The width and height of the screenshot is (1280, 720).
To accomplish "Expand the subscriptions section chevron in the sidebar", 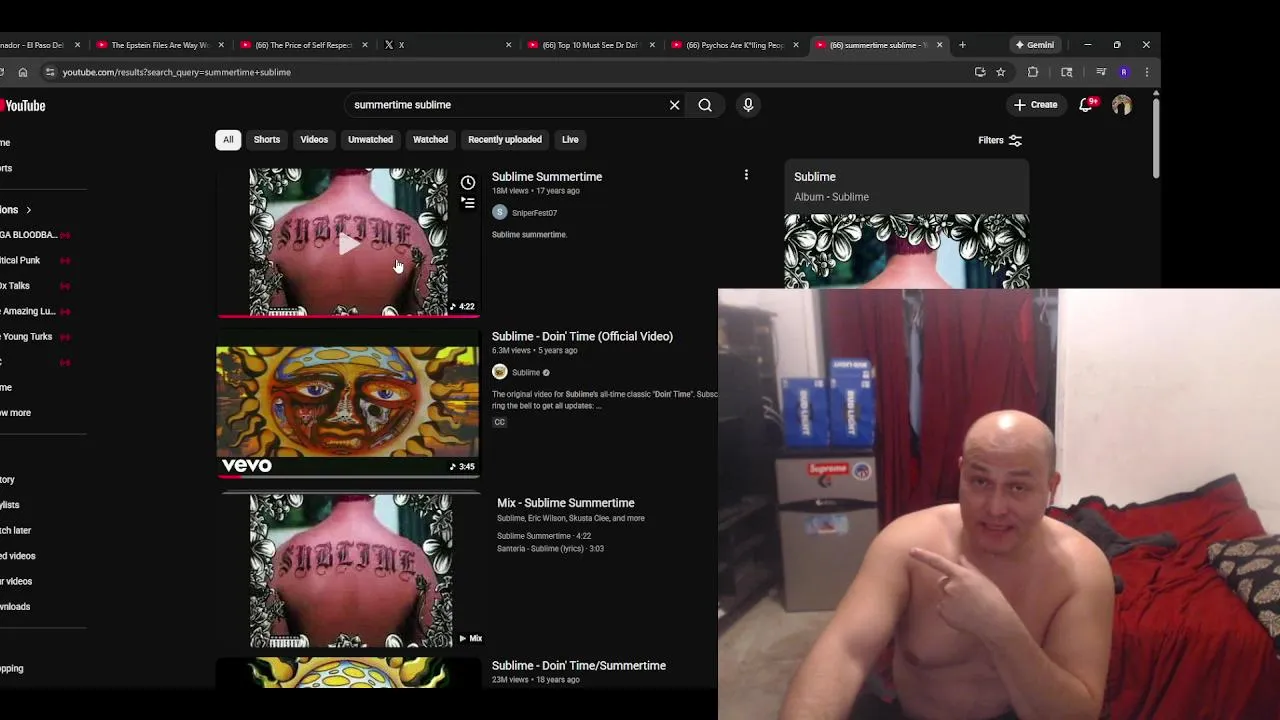I will click(28, 210).
